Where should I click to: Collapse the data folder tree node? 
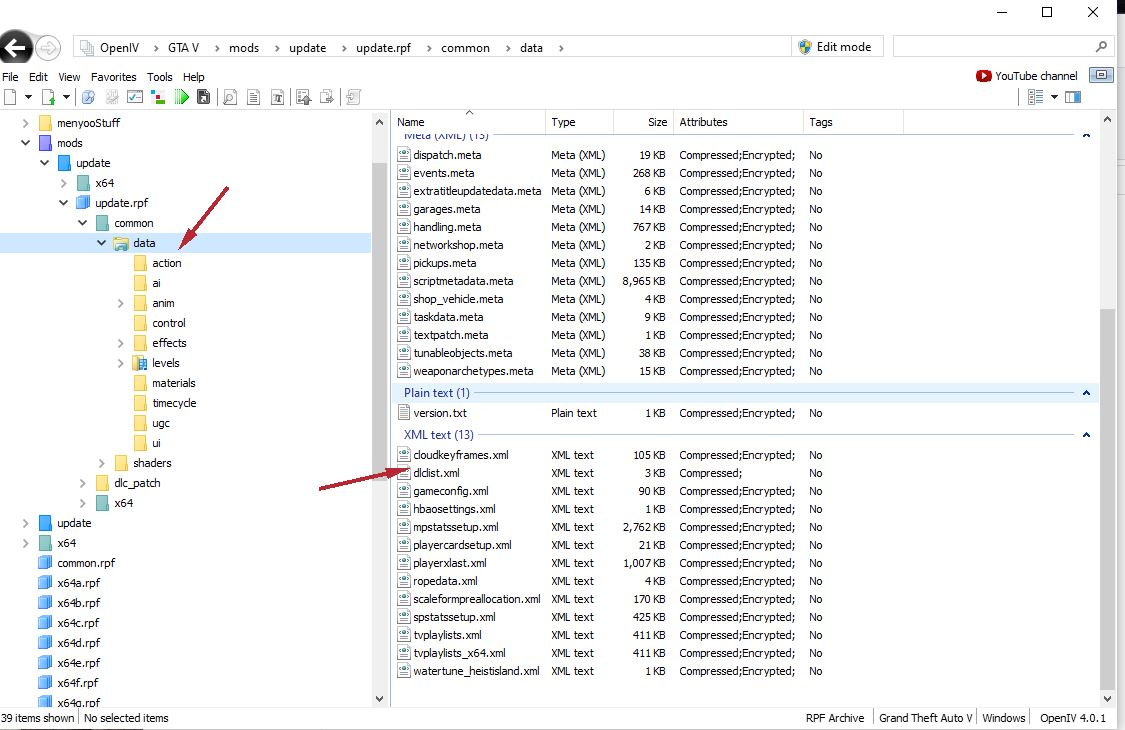click(x=102, y=243)
